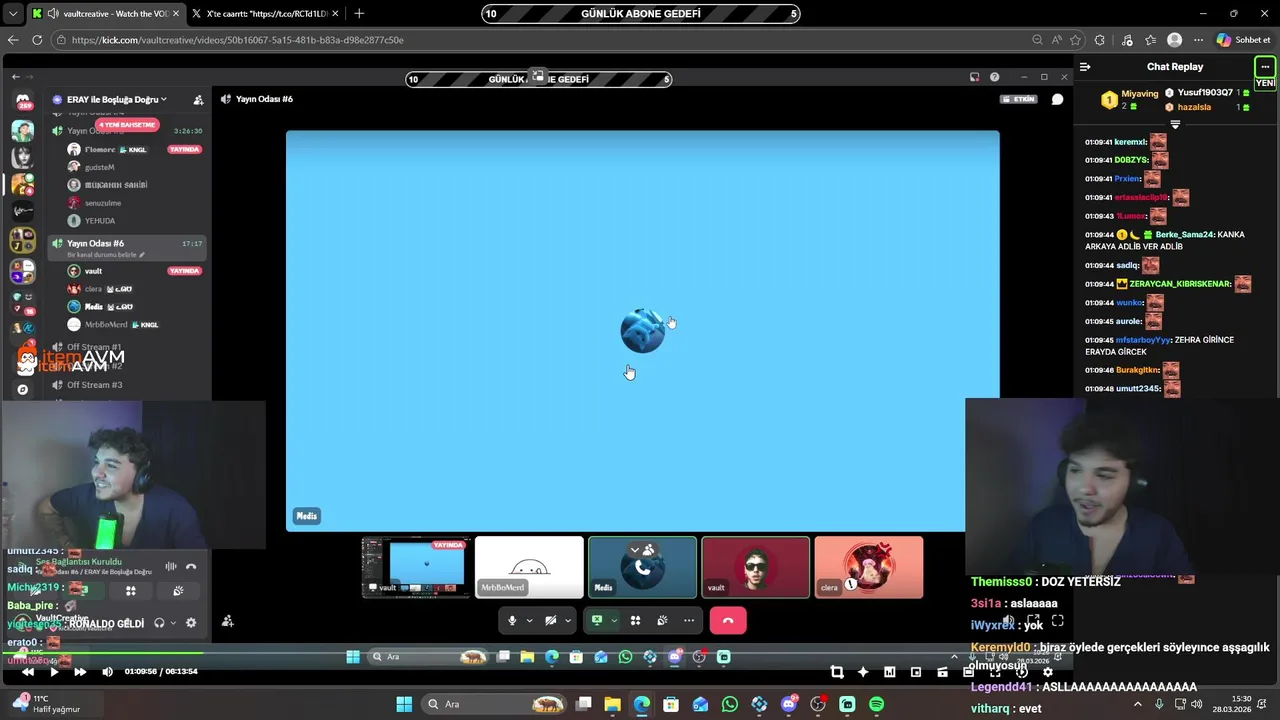The width and height of the screenshot is (1280, 720).
Task: Click user Flomore in voice channel list
Action: (x=100, y=149)
